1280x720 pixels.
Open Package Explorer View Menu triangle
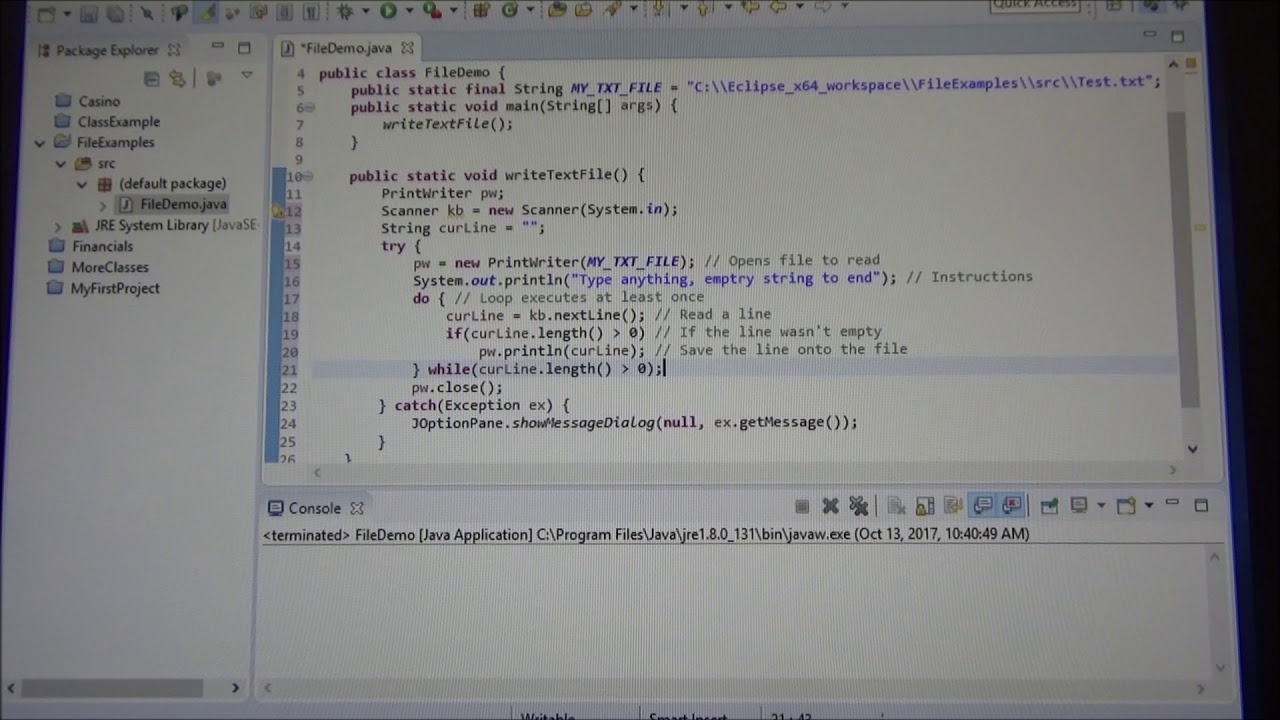247,76
